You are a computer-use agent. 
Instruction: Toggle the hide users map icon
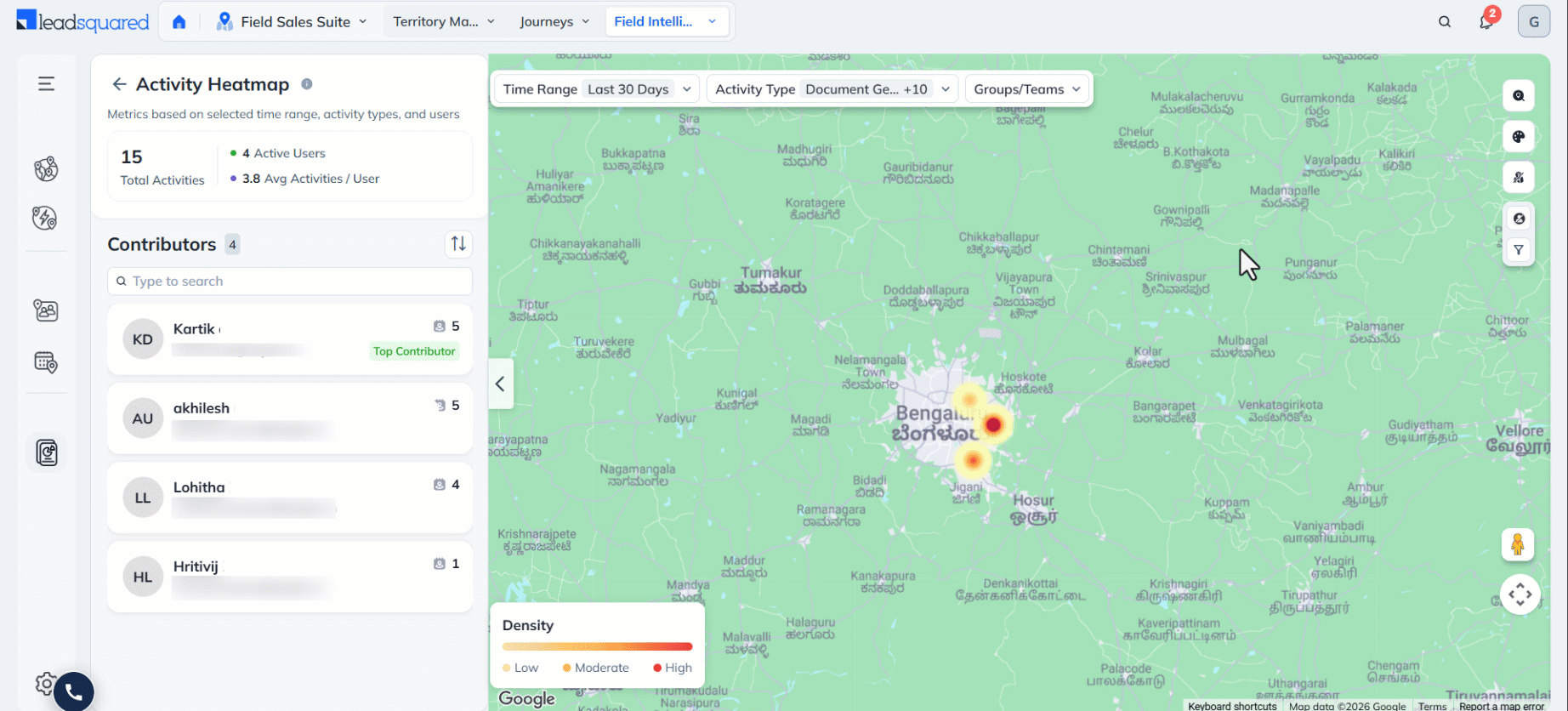point(1519,178)
